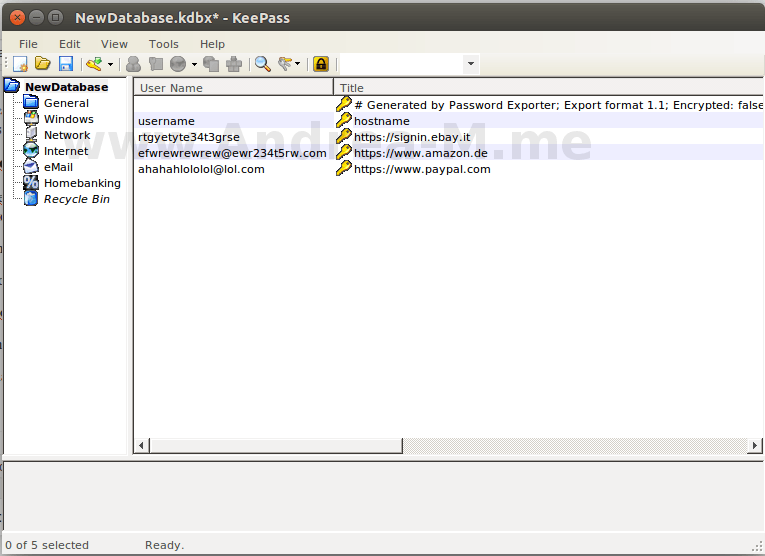
Task: Click the Recycle Bin trash icon
Action: click(x=31, y=199)
